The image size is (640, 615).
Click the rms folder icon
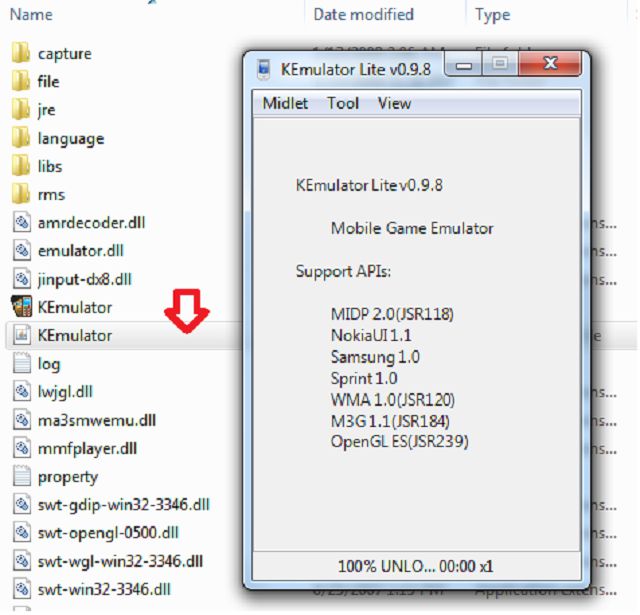[x=21, y=194]
